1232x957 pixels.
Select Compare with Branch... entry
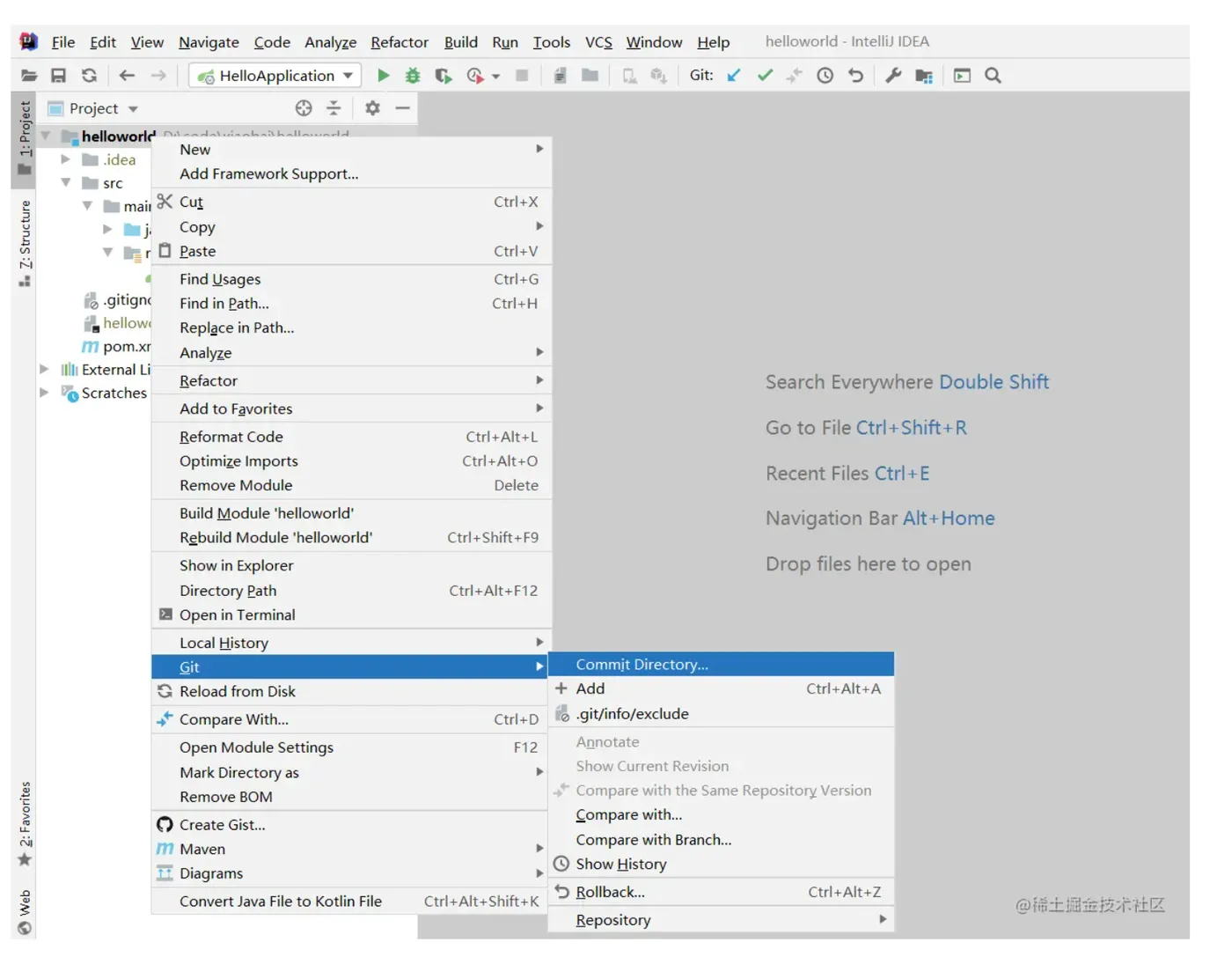pos(721,840)
